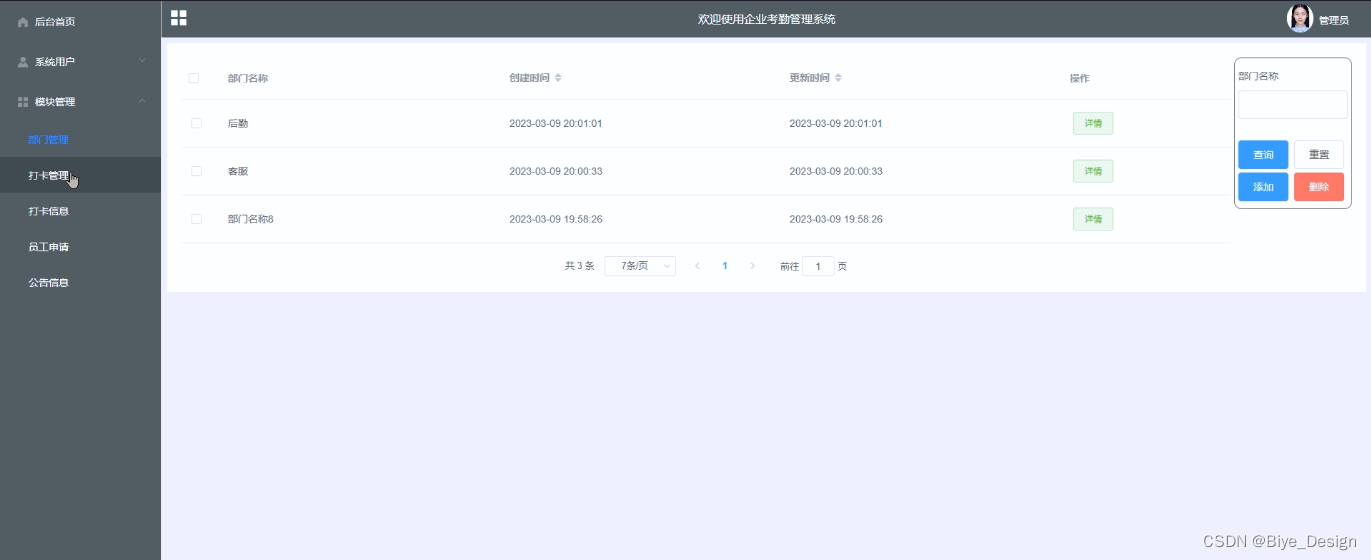Click the 客服 department name cell

pos(238,171)
